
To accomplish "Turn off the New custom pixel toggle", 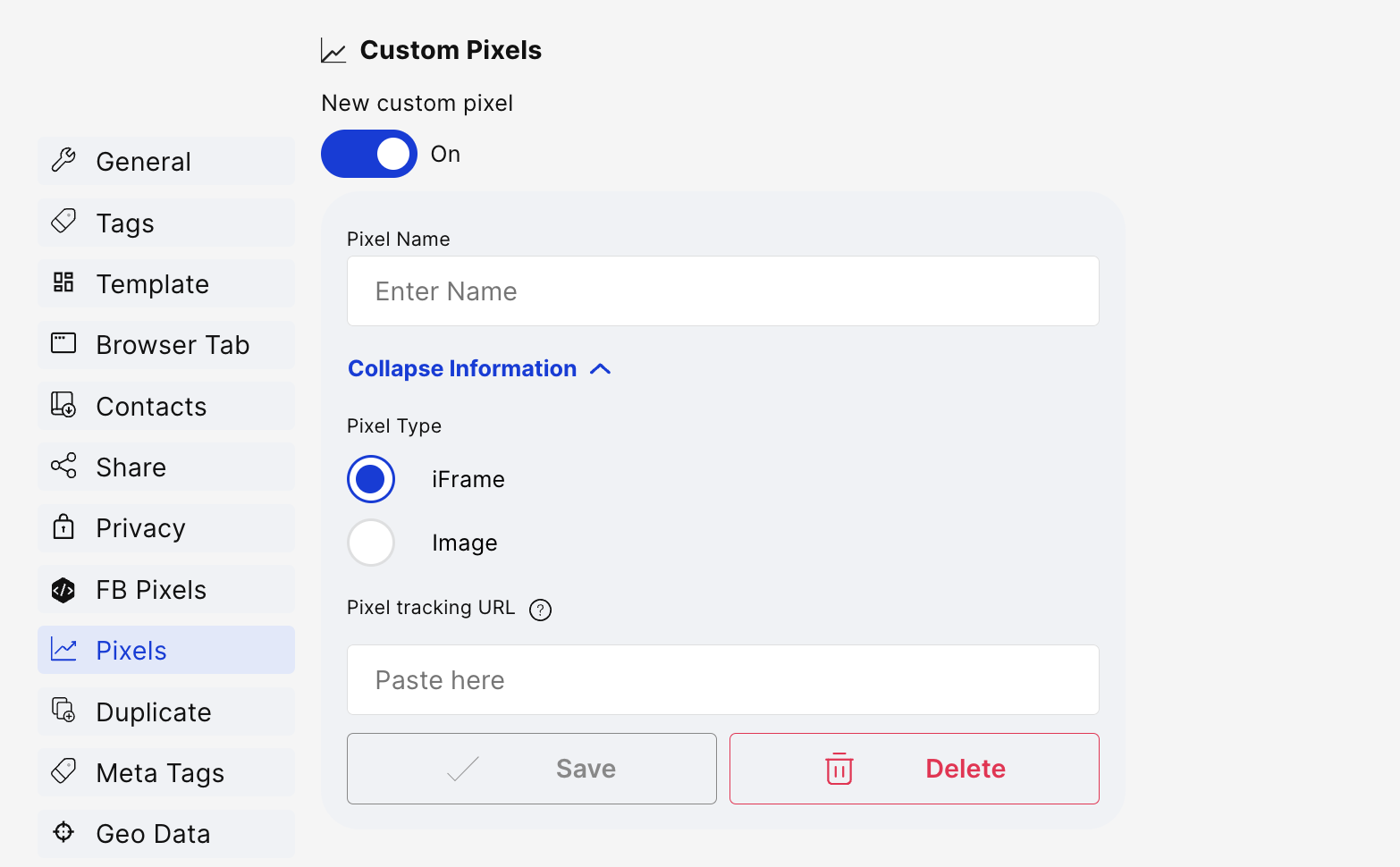I will pyautogui.click(x=369, y=154).
